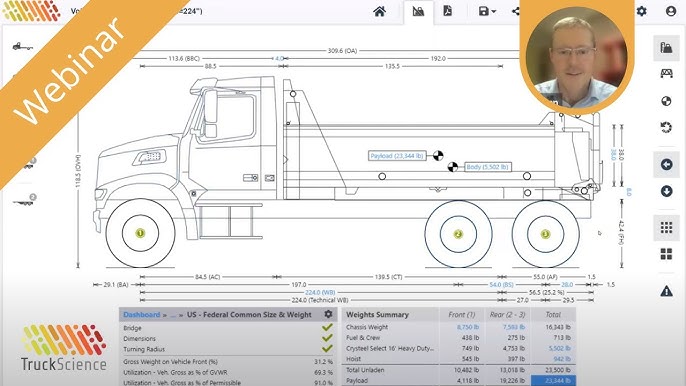This screenshot has width=686, height=386.
Task: Open the user account profile icon
Action: coord(671,11)
